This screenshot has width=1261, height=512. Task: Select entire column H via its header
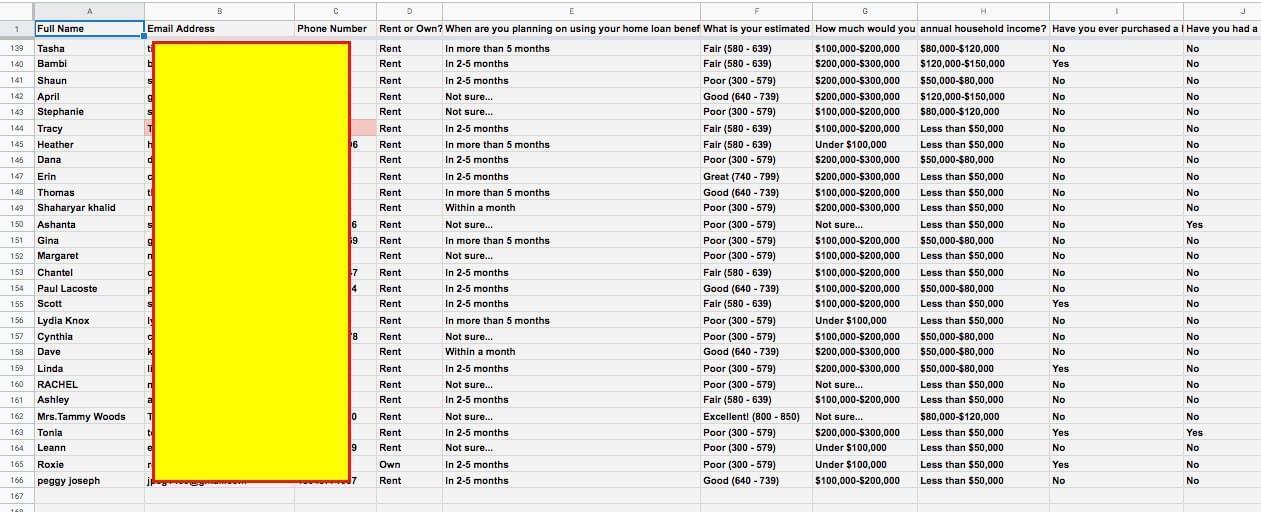click(x=983, y=11)
